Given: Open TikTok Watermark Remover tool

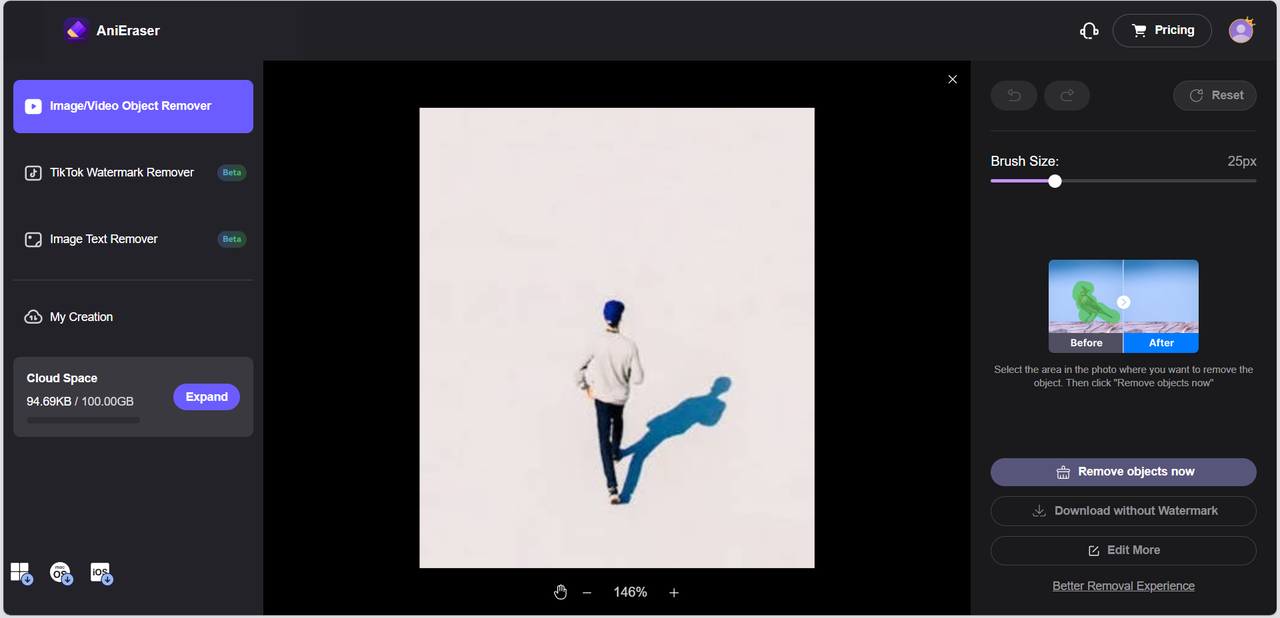Looking at the screenshot, I should tap(133, 173).
